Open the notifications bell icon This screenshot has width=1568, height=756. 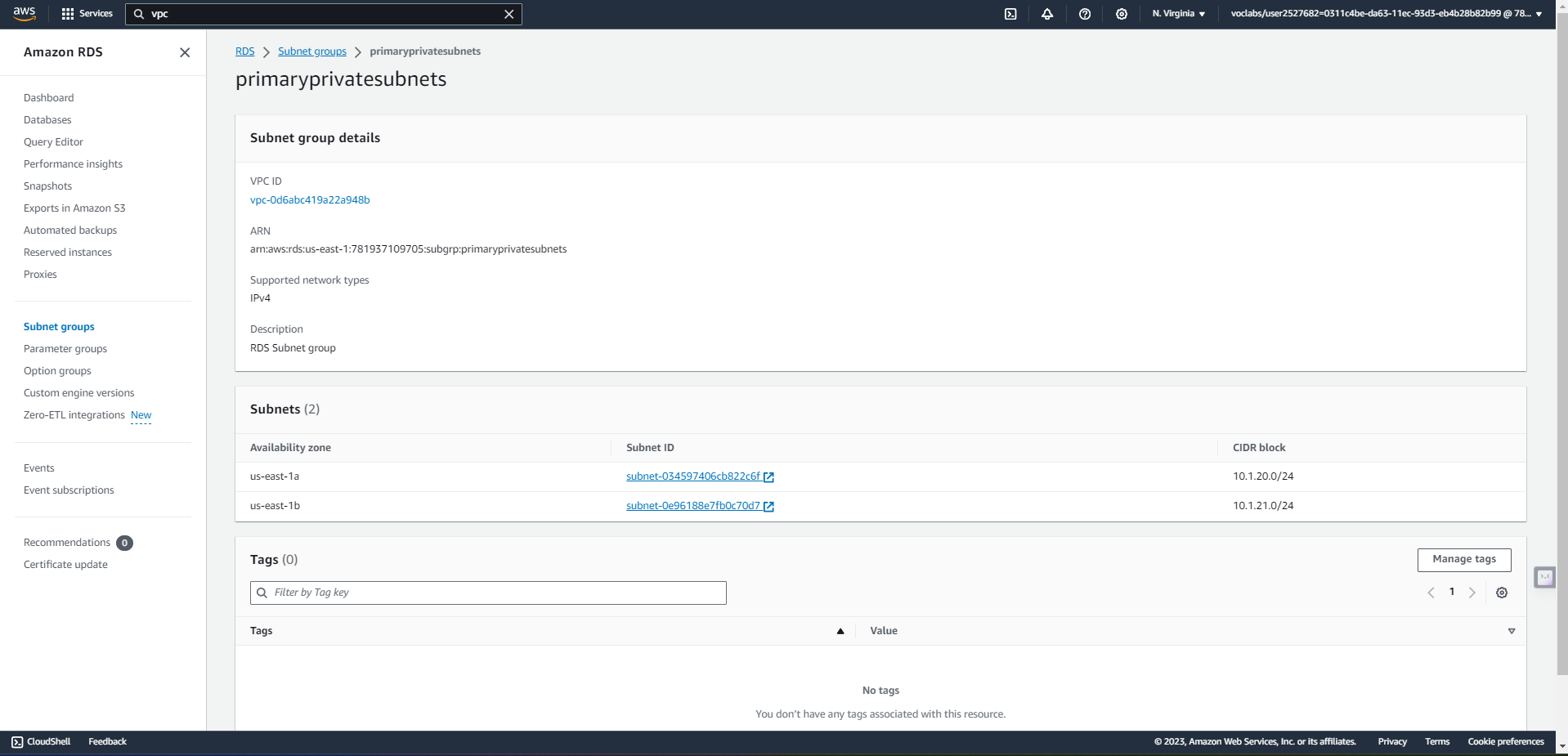1047,14
